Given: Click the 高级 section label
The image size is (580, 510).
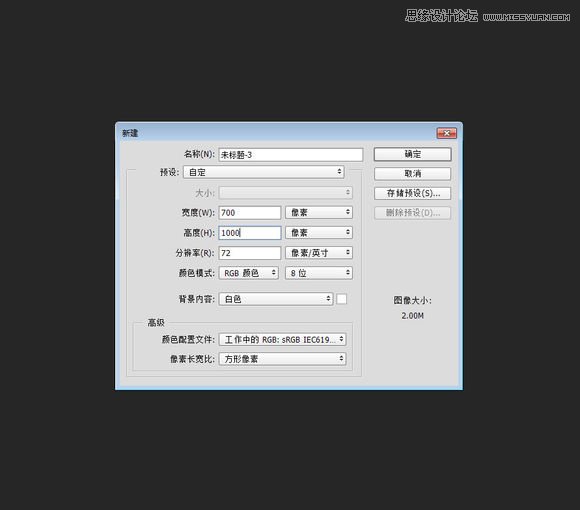Looking at the screenshot, I should (156, 322).
